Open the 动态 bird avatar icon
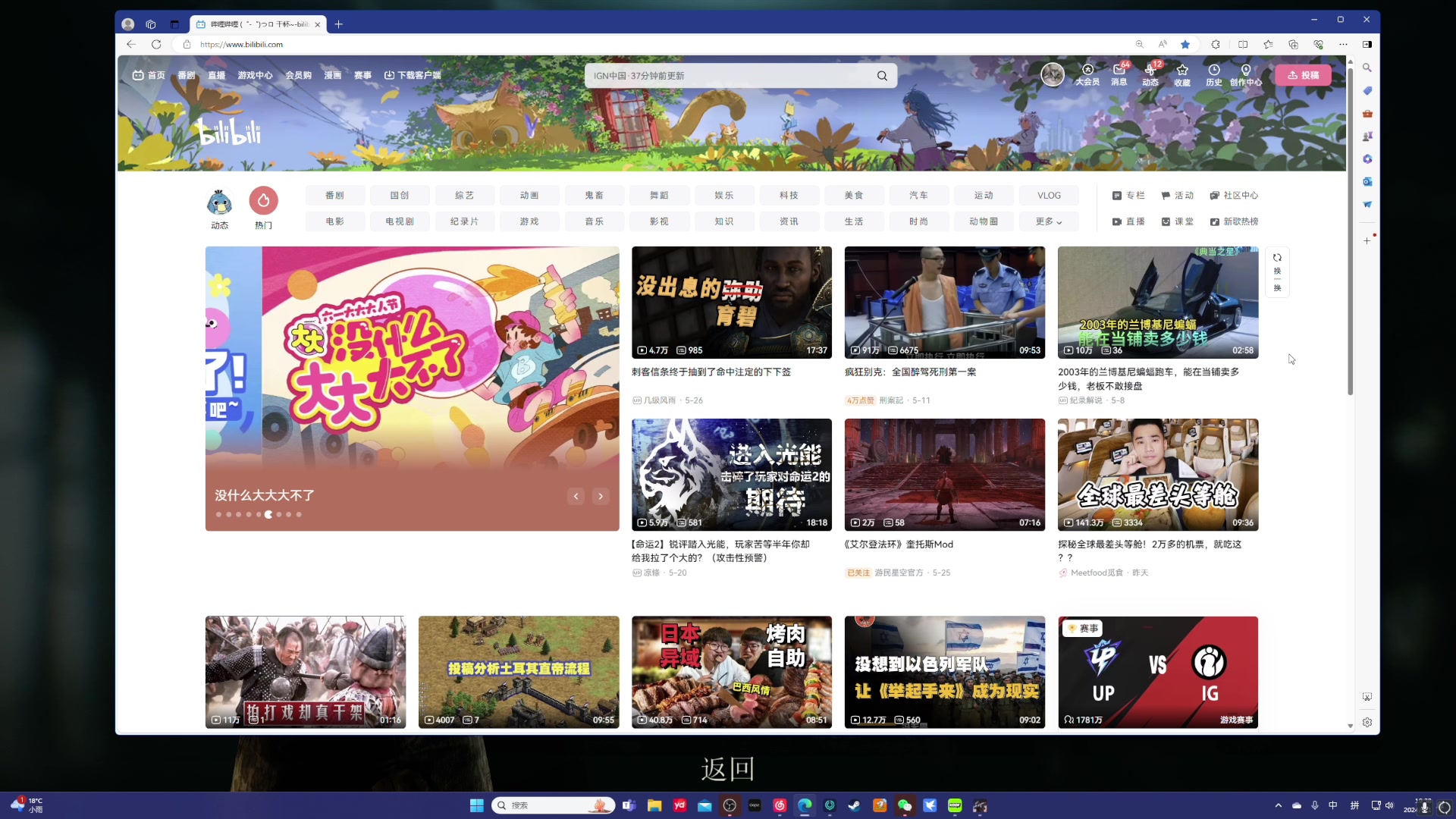 tap(219, 202)
